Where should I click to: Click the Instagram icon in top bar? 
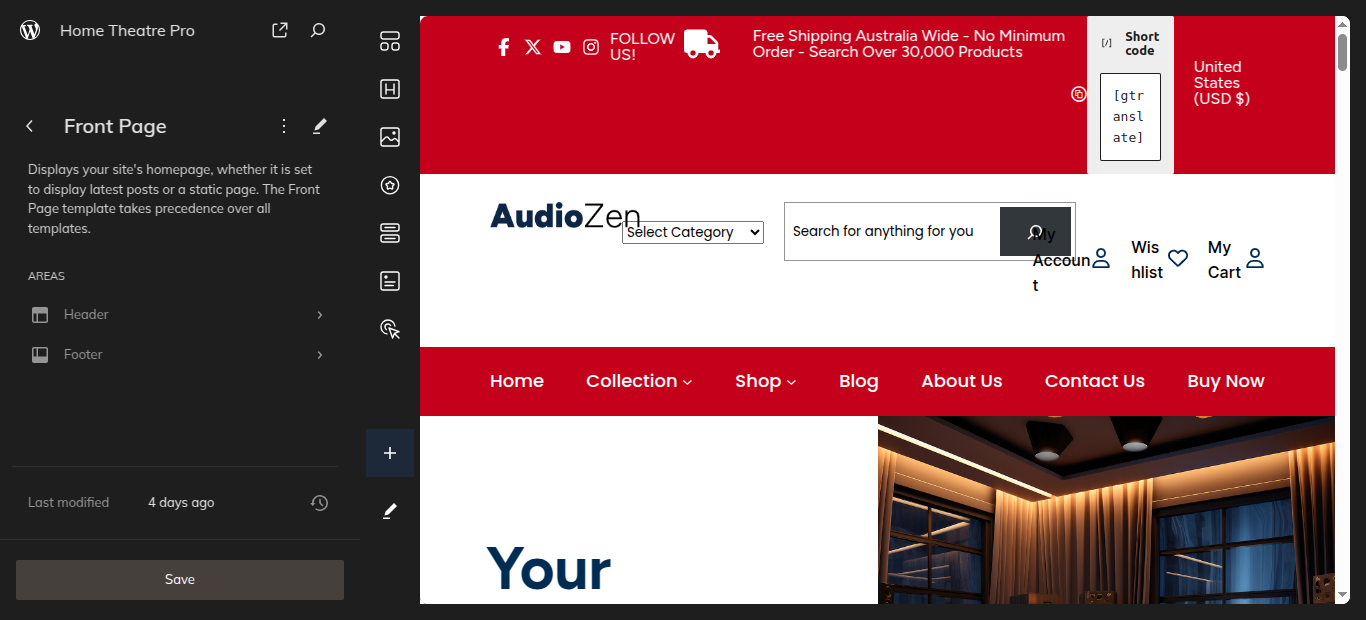(591, 47)
